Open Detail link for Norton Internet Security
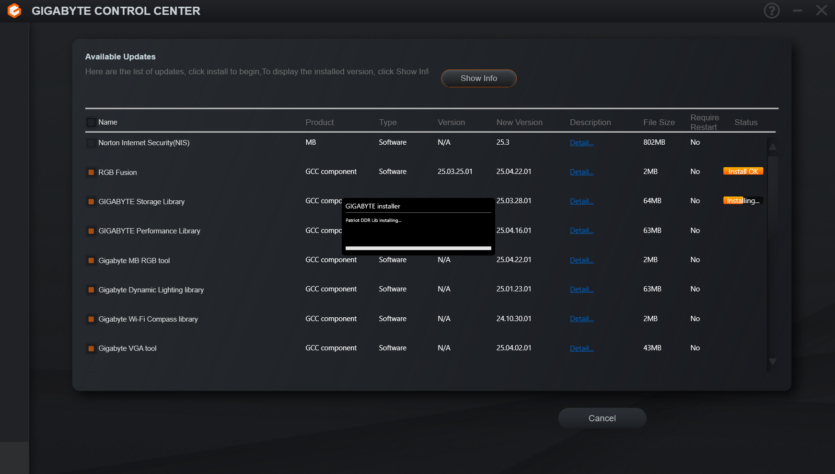 coord(581,143)
